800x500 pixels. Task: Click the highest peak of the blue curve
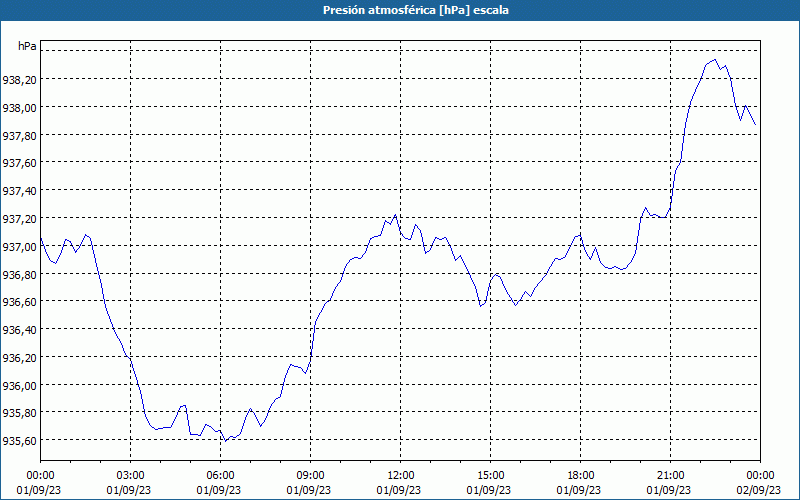715,60
